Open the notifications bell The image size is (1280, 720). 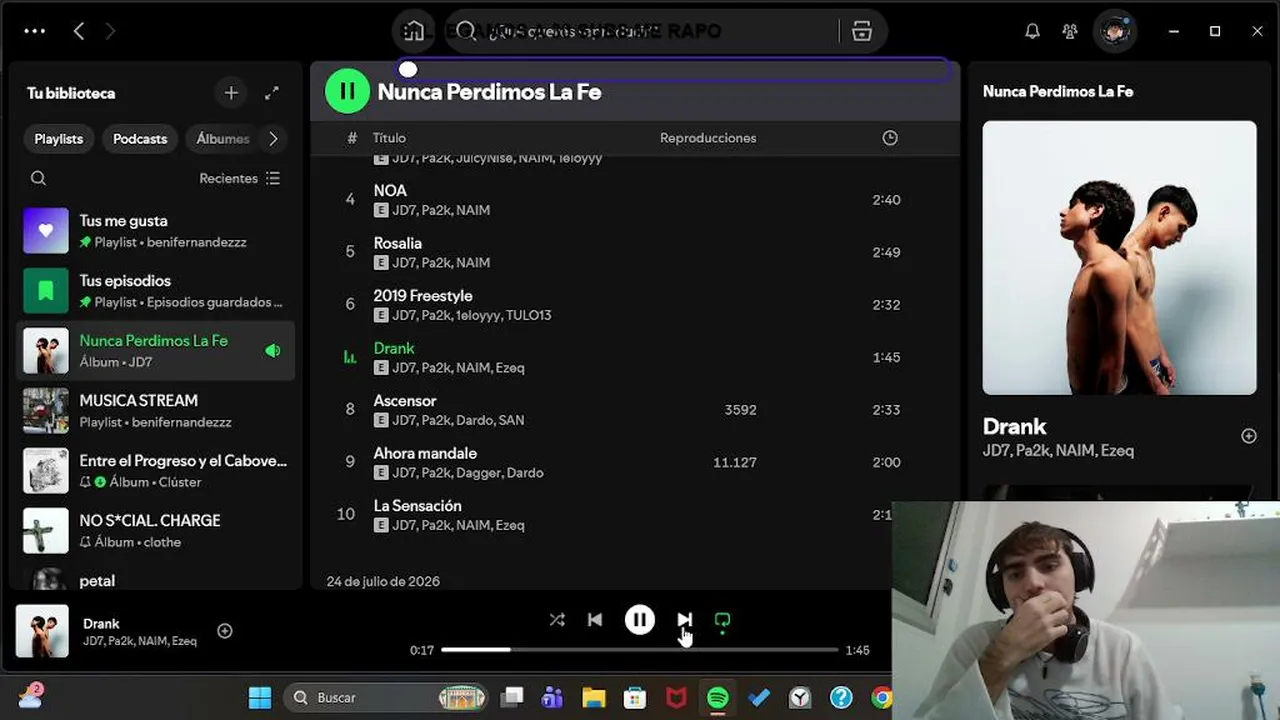pyautogui.click(x=1032, y=31)
